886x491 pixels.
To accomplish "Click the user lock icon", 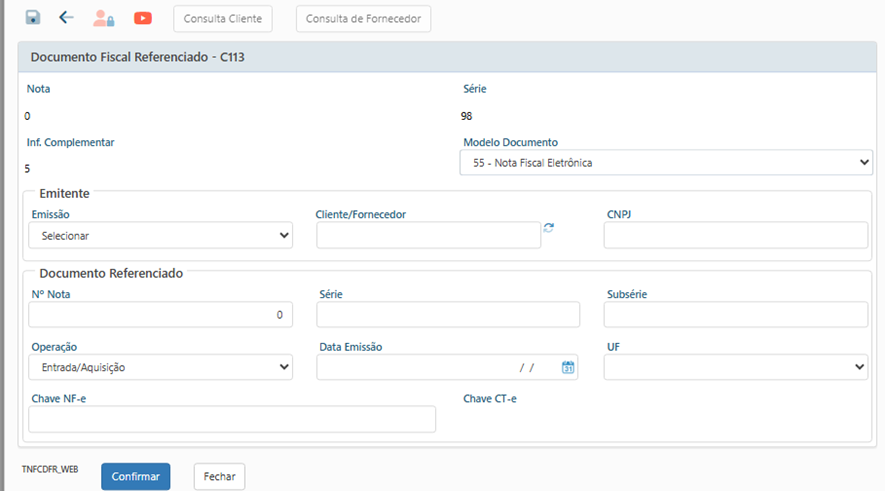I will (x=104, y=18).
